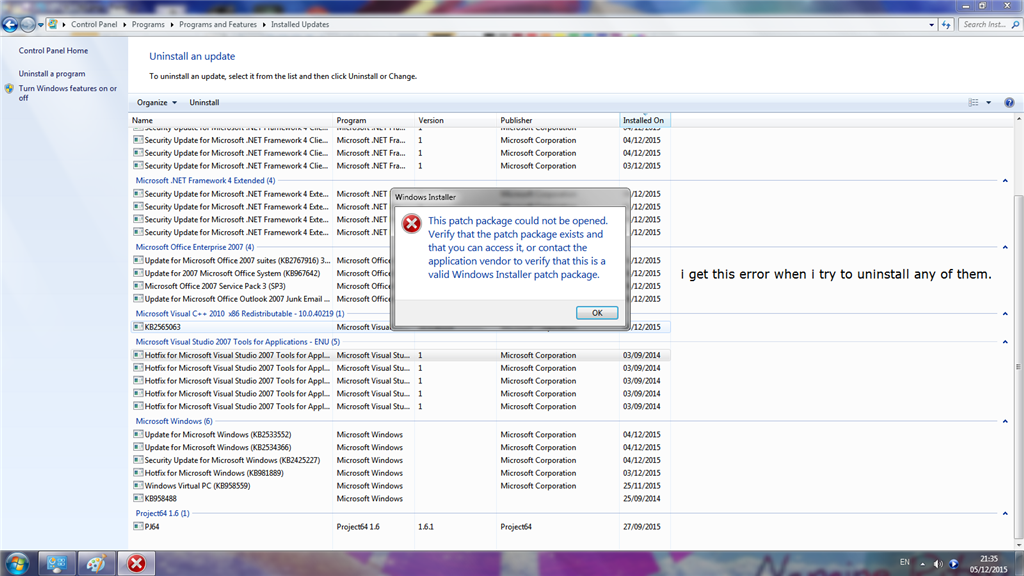The height and width of the screenshot is (576, 1024).
Task: Open recent pages dropdown beside navigation arrows
Action: [40, 25]
